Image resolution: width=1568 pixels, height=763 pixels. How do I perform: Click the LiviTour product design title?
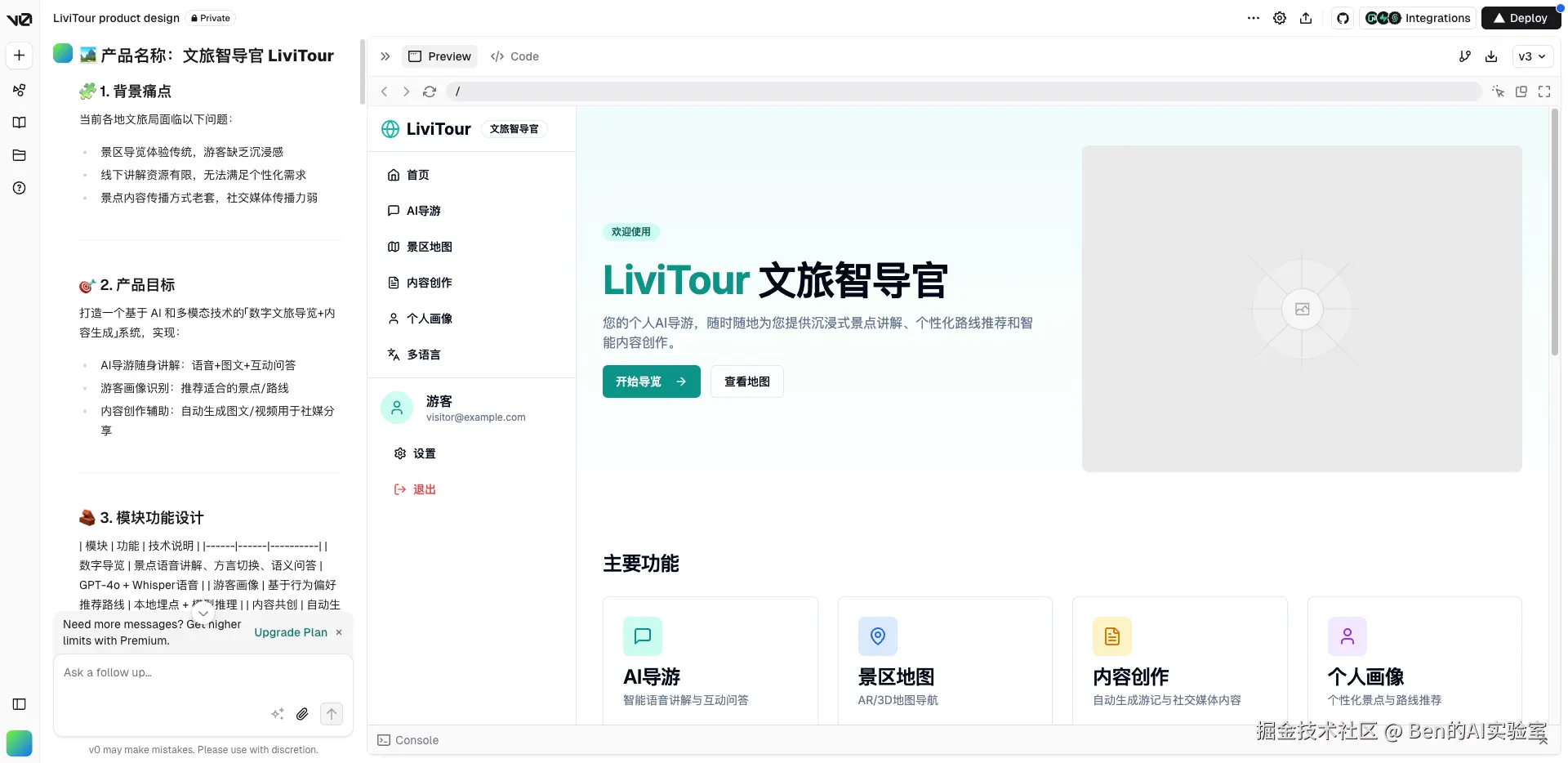click(116, 18)
